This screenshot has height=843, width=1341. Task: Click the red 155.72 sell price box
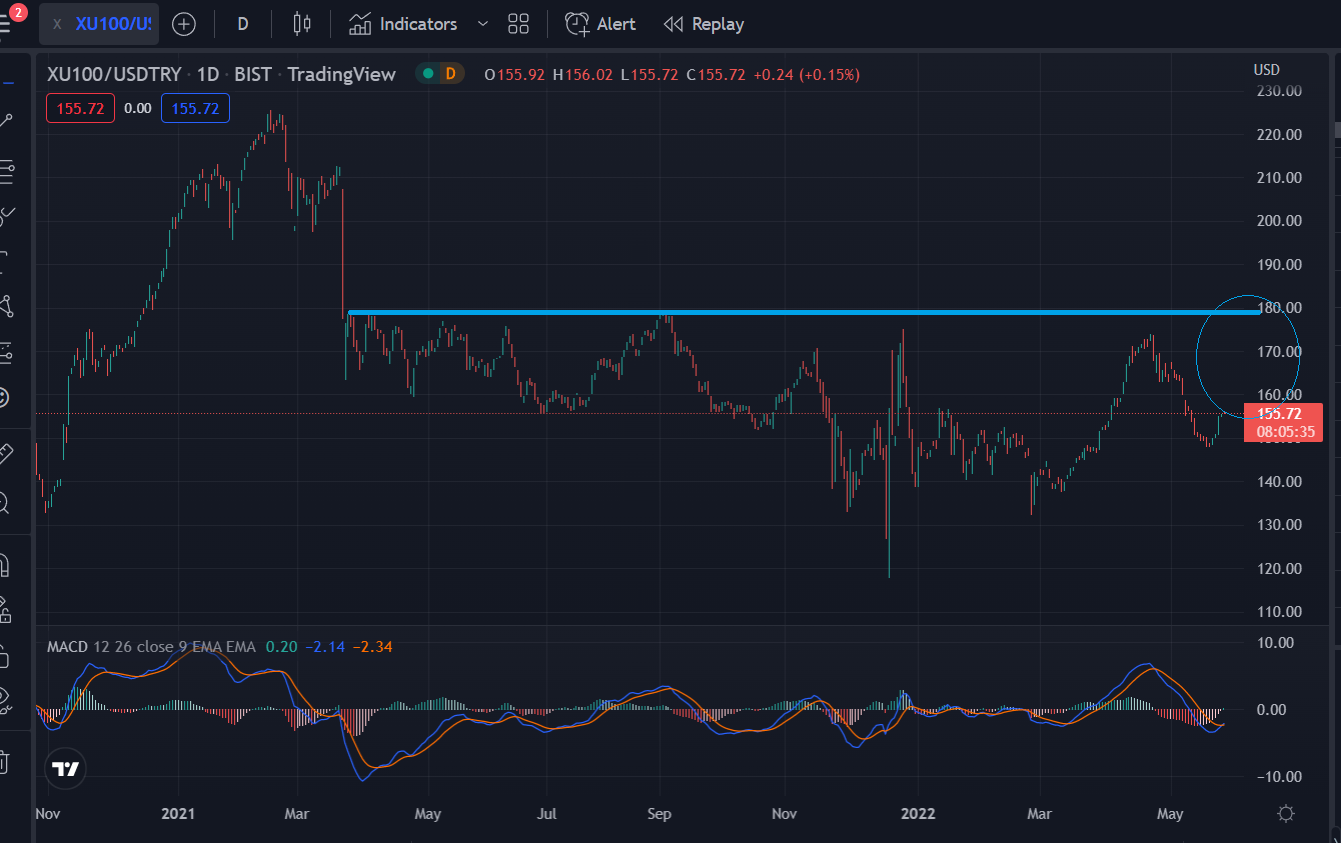point(80,108)
